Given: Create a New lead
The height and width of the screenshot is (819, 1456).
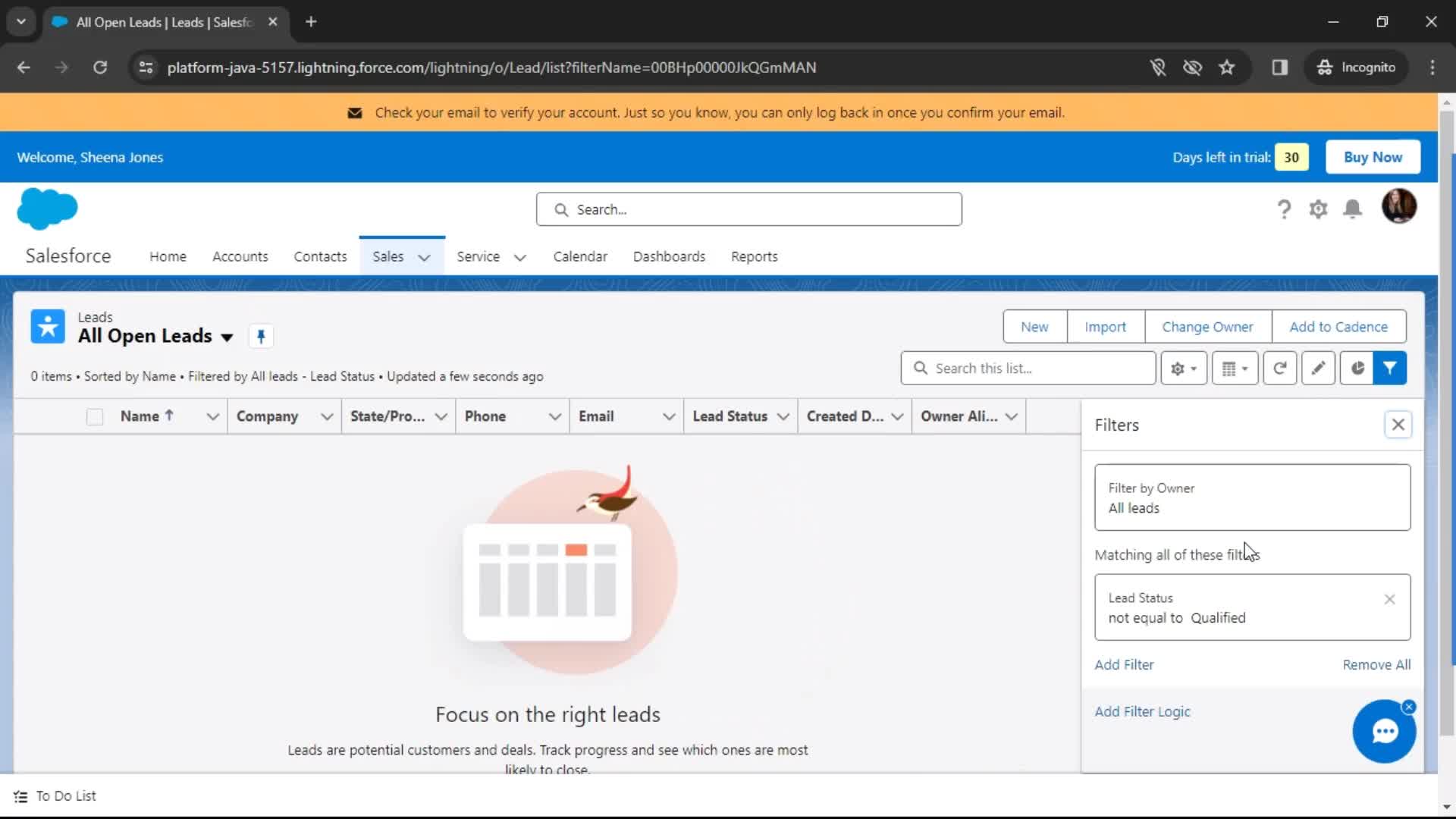Looking at the screenshot, I should (1034, 327).
